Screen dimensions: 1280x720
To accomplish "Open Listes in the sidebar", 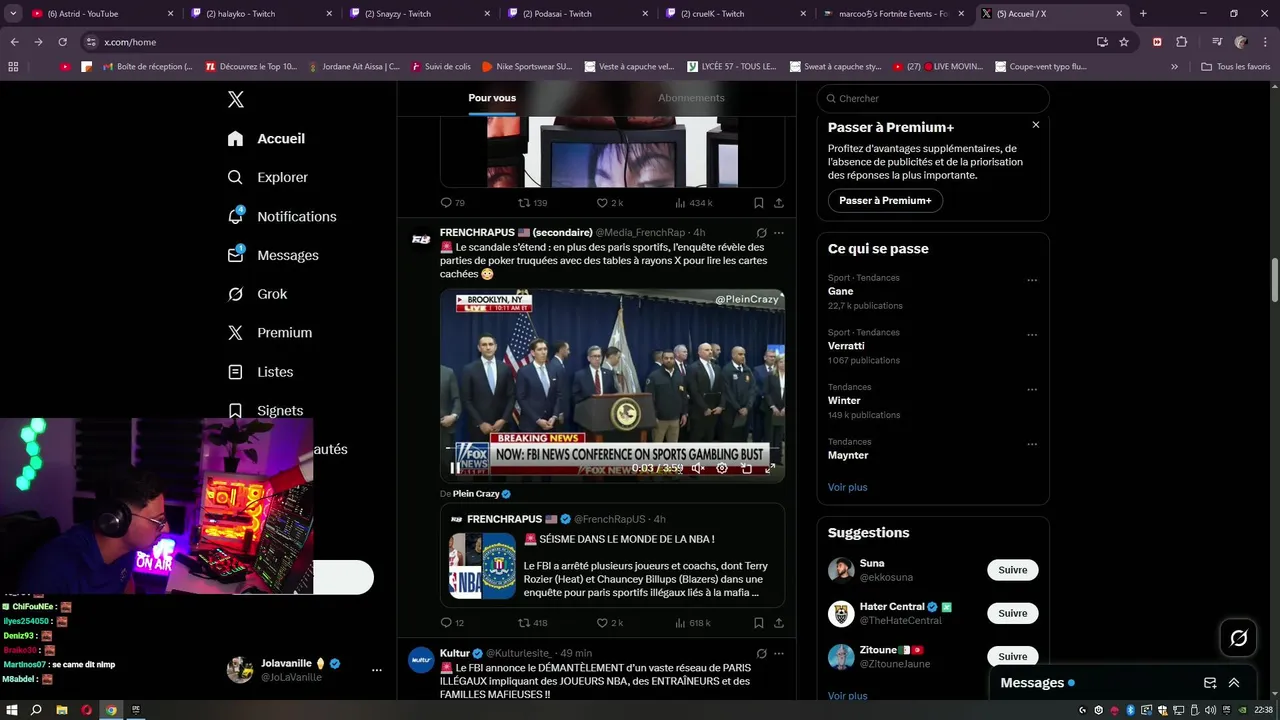I will (x=260, y=372).
